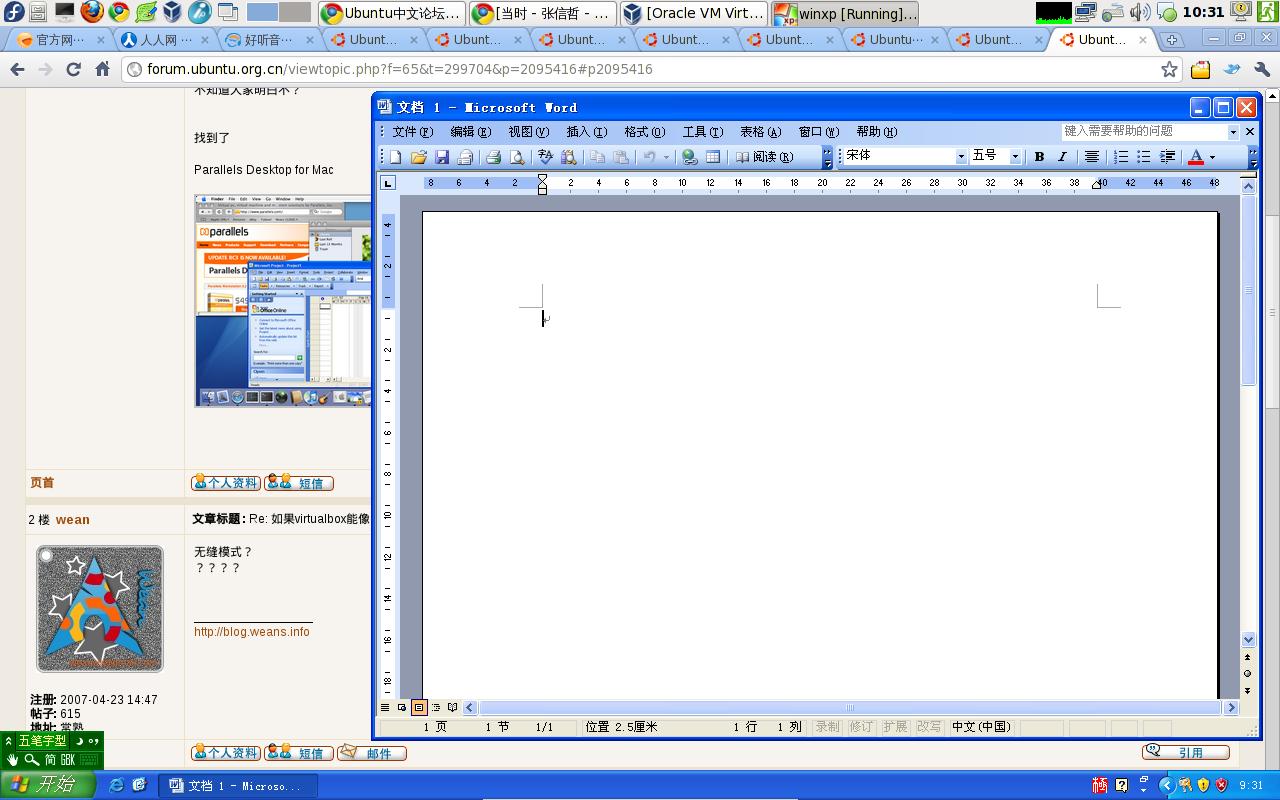Open the blog.weans.info link

click(252, 632)
